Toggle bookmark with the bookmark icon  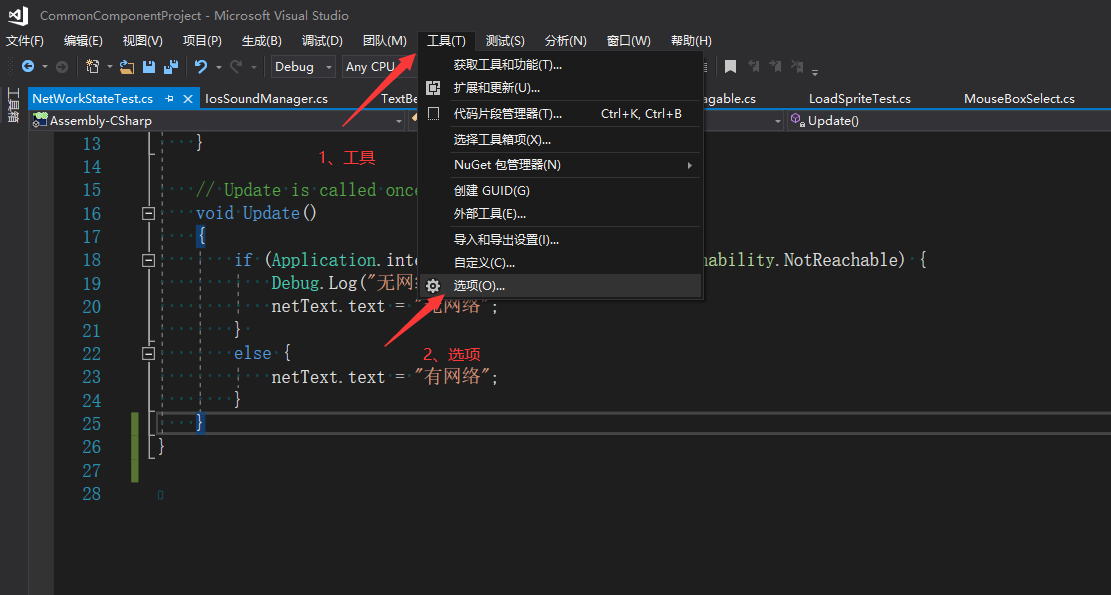(731, 67)
